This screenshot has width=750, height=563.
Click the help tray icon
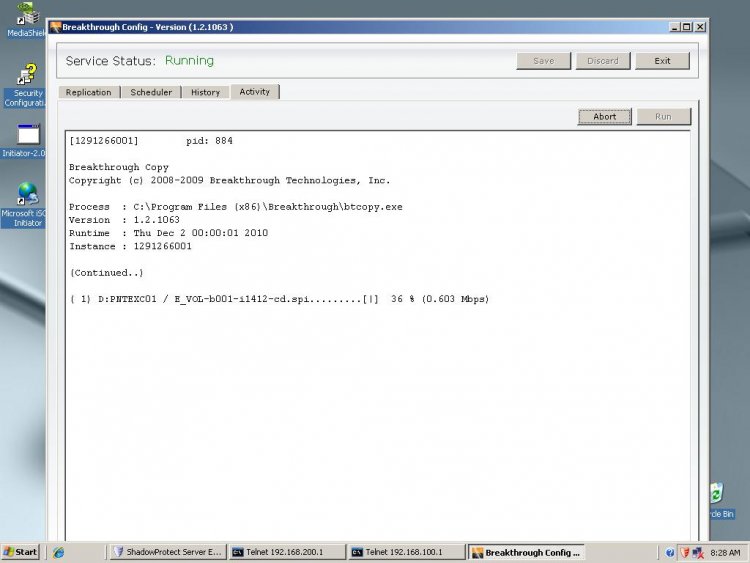coord(670,553)
